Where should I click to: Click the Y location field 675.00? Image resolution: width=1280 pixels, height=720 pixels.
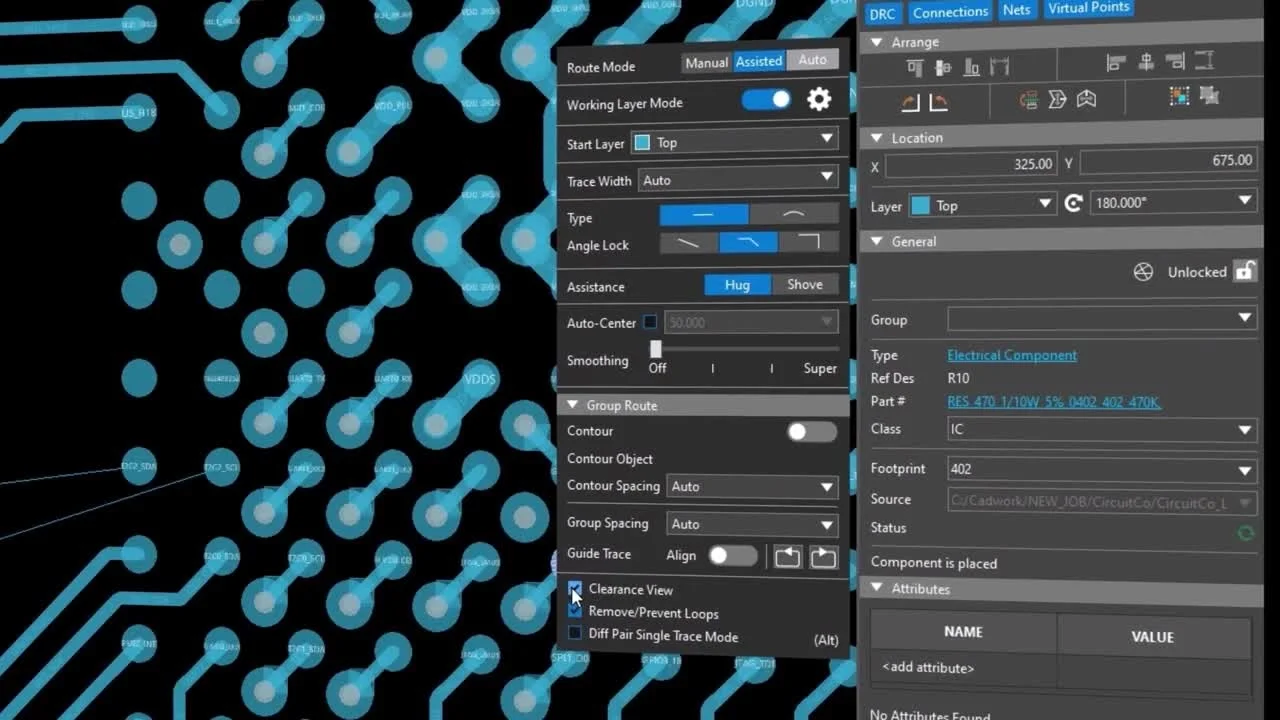[1167, 160]
